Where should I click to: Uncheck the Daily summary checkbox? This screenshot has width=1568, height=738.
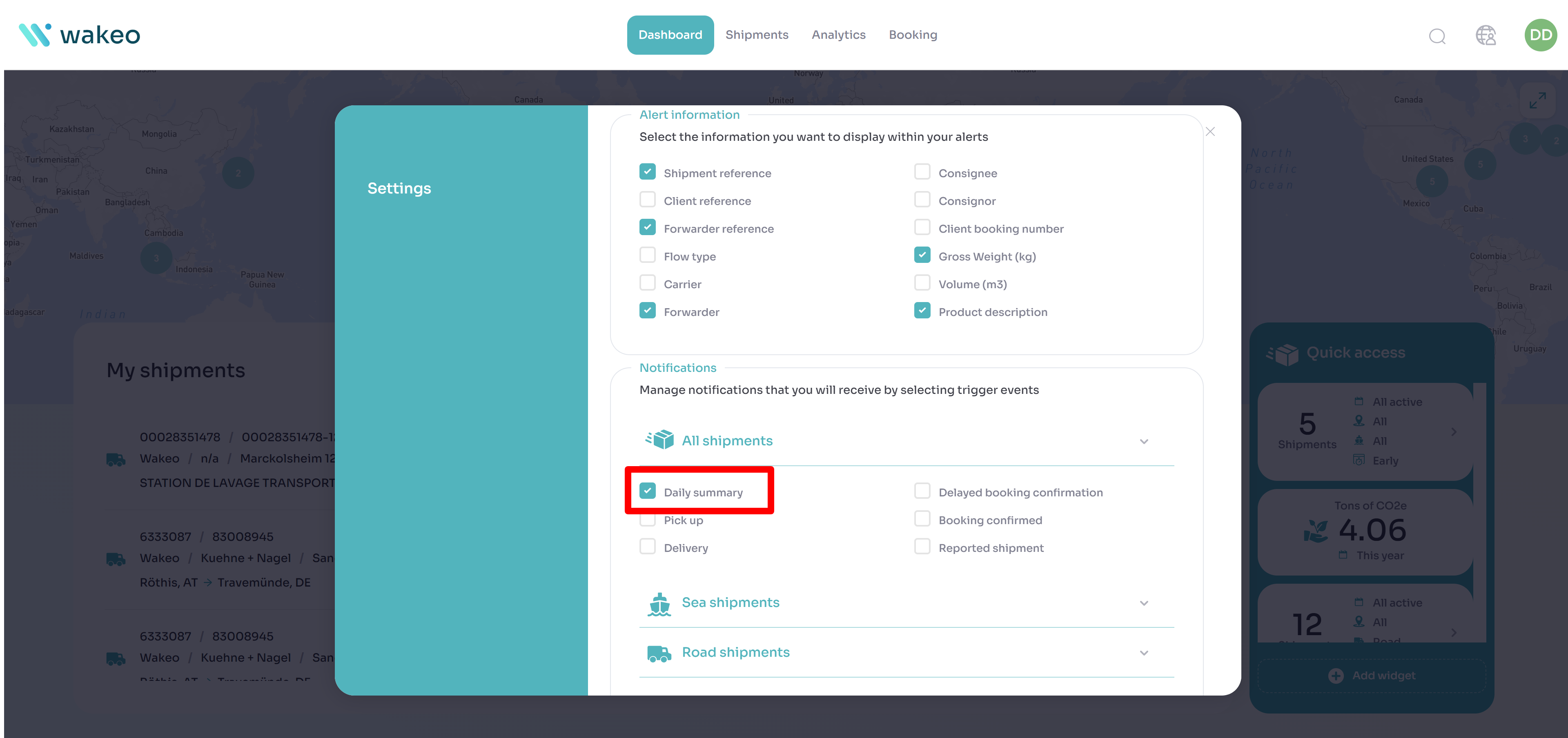[648, 491]
